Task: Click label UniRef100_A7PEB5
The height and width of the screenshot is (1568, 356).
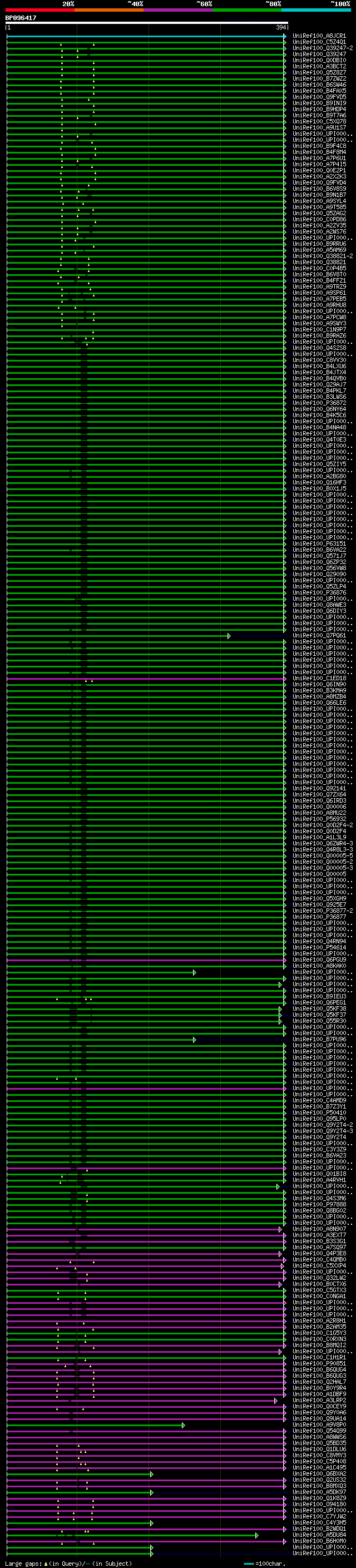Action: coord(319,299)
